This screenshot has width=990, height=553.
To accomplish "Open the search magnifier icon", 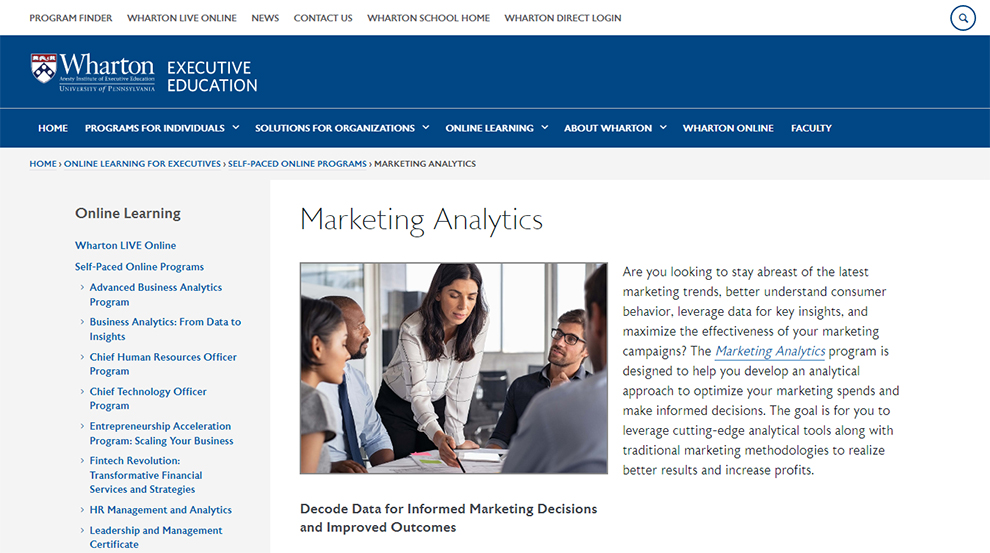I will click(x=963, y=18).
